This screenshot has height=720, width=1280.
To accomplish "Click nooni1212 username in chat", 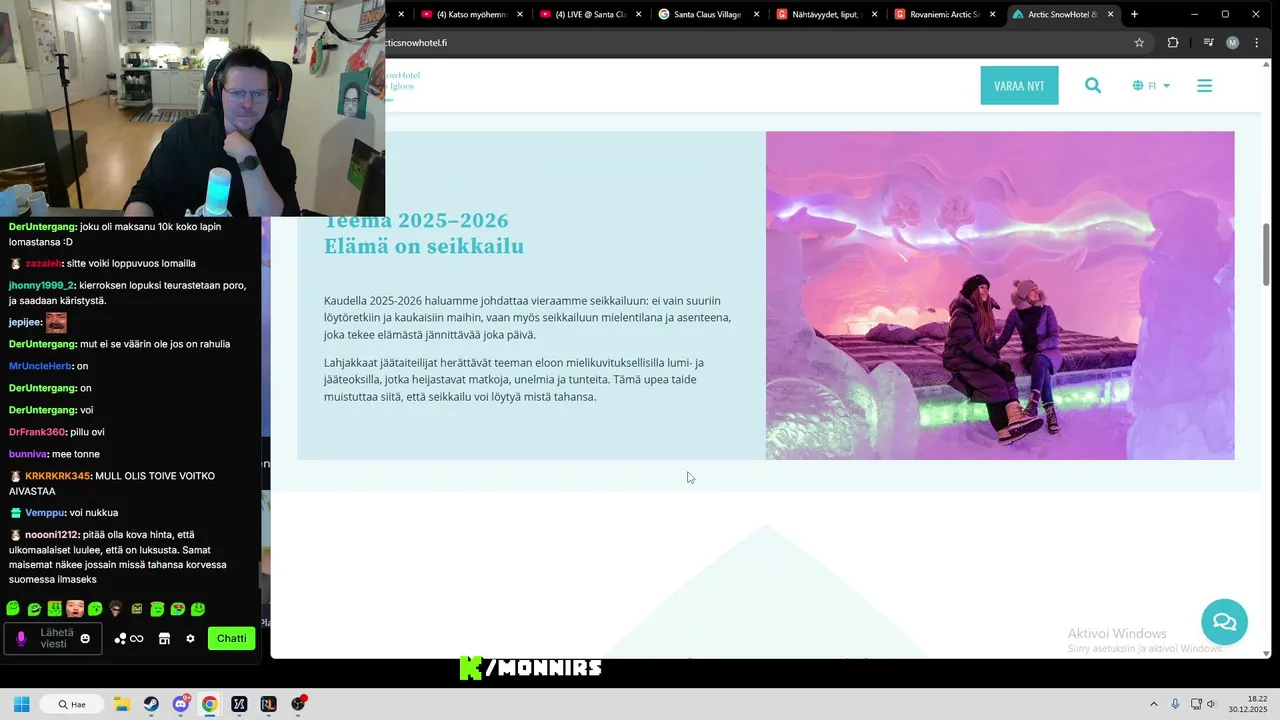I will point(52,535).
